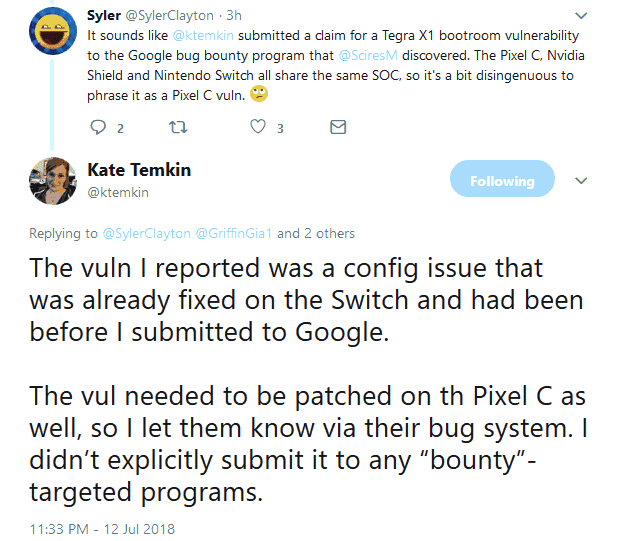
Task: Expand the chevron menu on Syler's tweet
Action: point(581,16)
